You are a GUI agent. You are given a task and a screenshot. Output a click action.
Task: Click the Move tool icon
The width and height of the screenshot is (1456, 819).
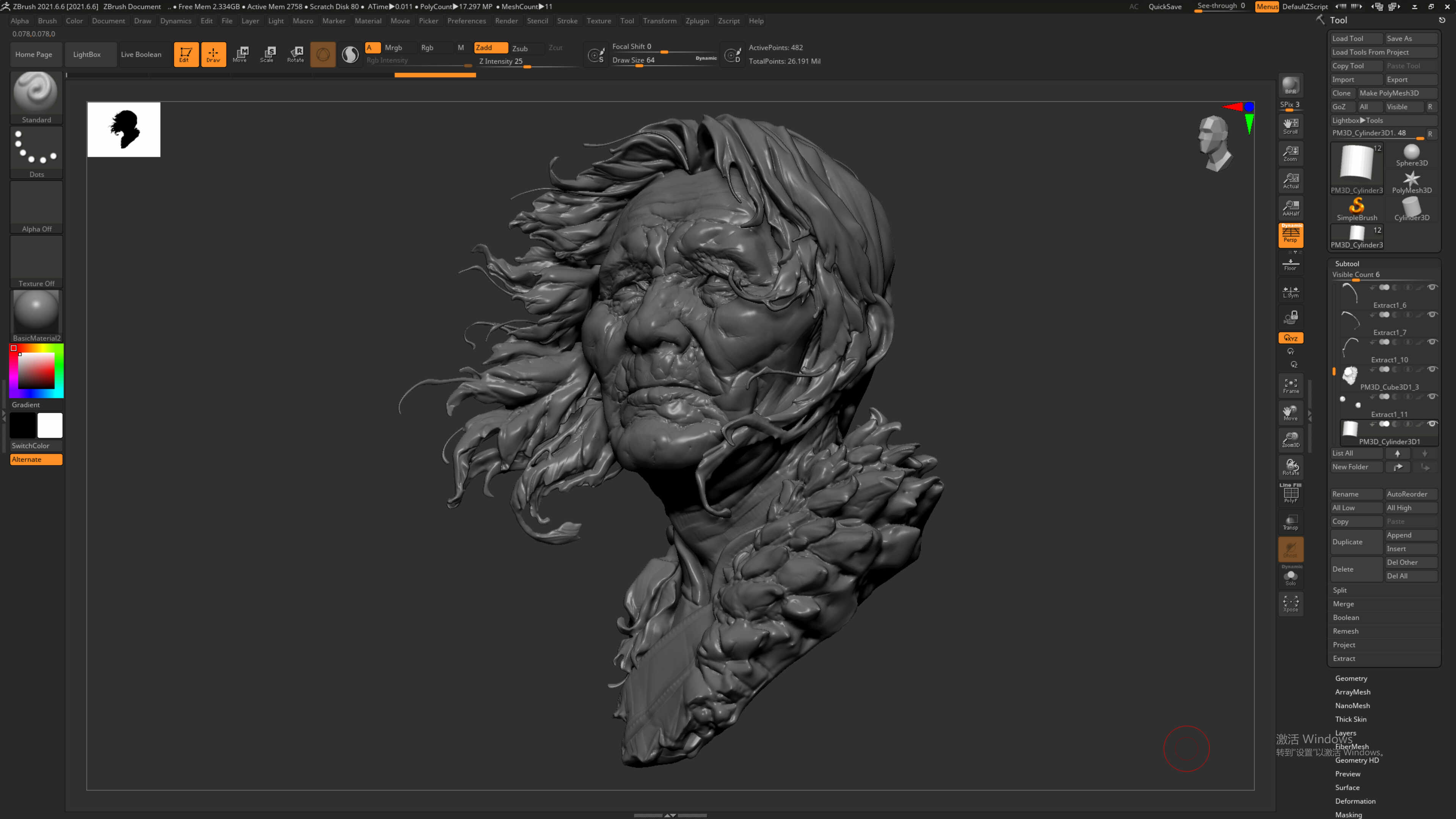click(240, 53)
